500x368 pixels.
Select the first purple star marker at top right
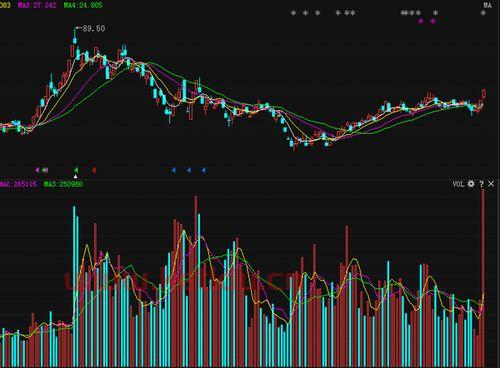421,21
